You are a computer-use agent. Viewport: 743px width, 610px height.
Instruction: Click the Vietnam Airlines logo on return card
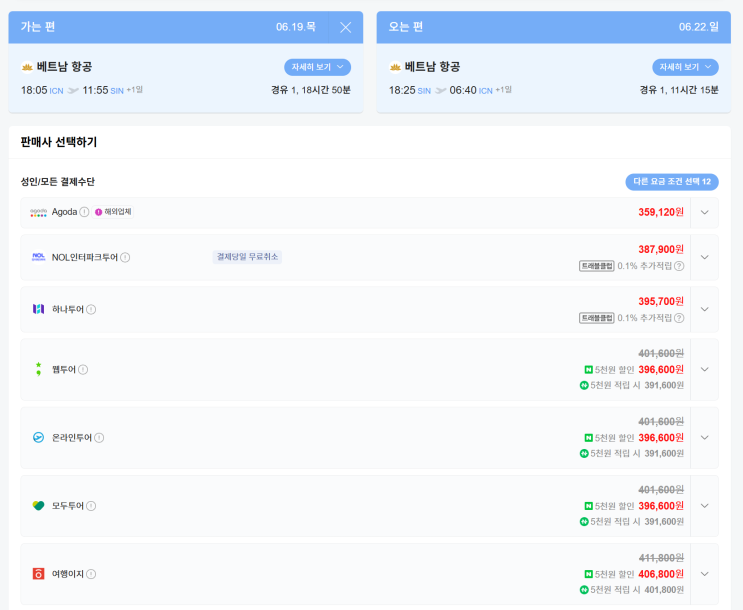[x=395, y=67]
